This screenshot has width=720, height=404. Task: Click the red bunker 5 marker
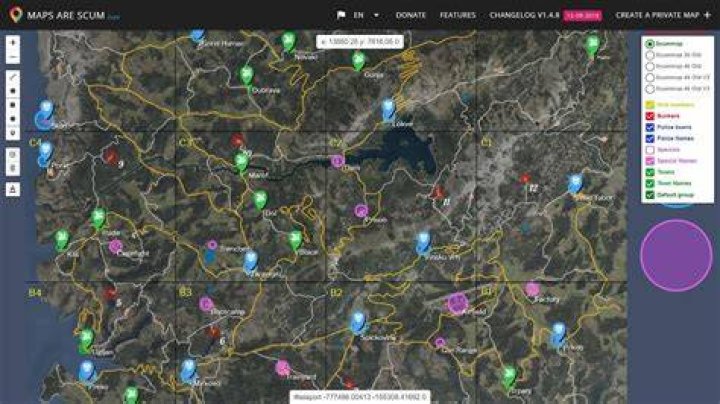pos(110,292)
